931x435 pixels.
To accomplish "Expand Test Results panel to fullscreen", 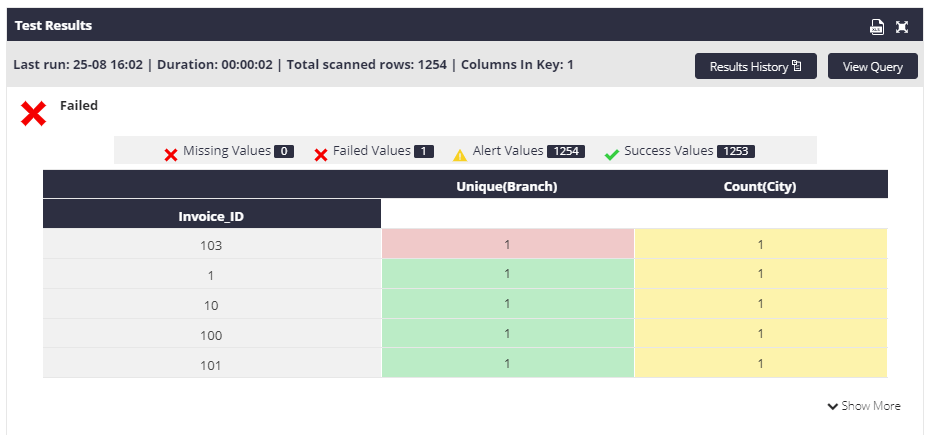I will pos(902,27).
